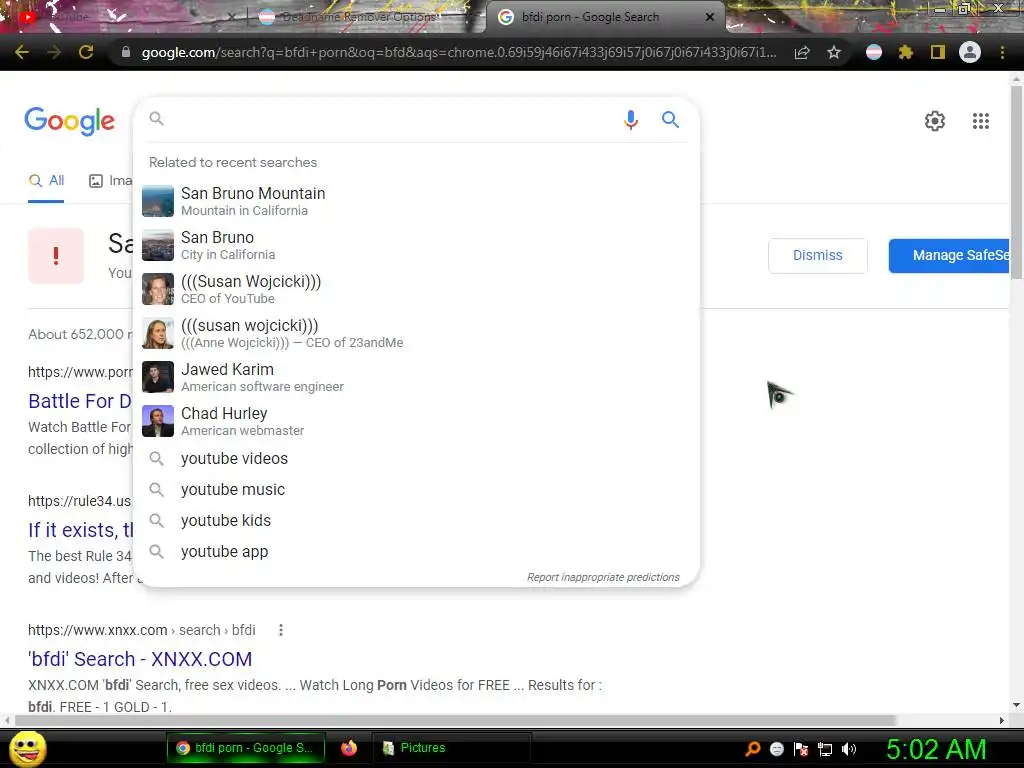Click the blue search magnifier button
Screen dimensions: 1024x768
coord(670,120)
